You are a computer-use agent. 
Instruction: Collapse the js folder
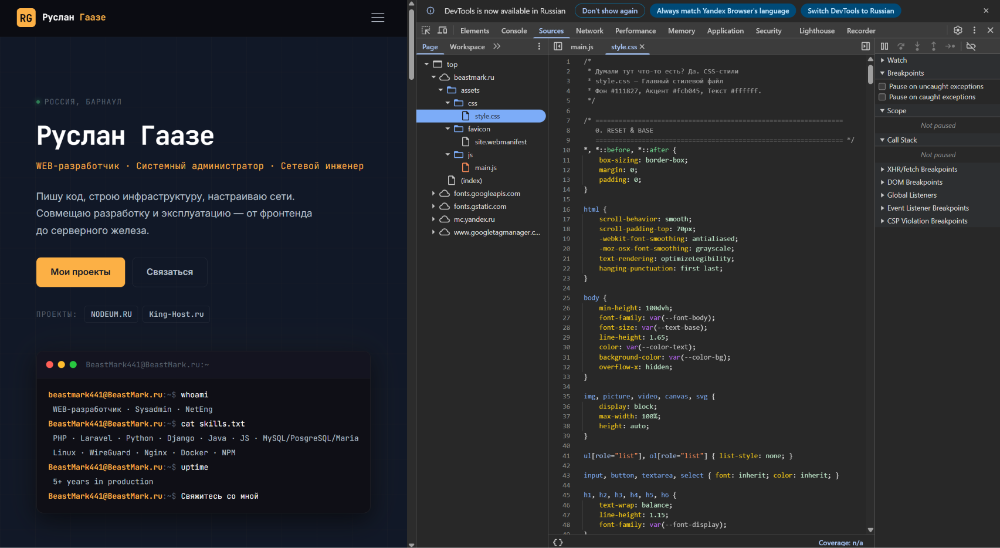pos(448,155)
